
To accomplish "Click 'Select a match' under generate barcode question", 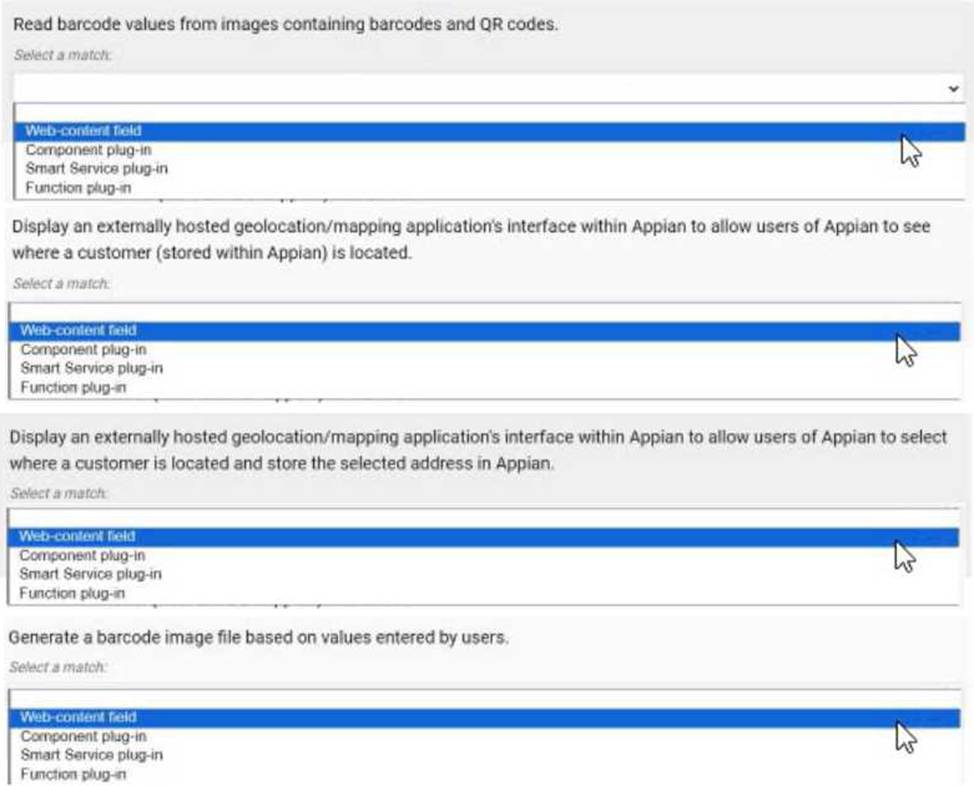I will pyautogui.click(x=58, y=667).
